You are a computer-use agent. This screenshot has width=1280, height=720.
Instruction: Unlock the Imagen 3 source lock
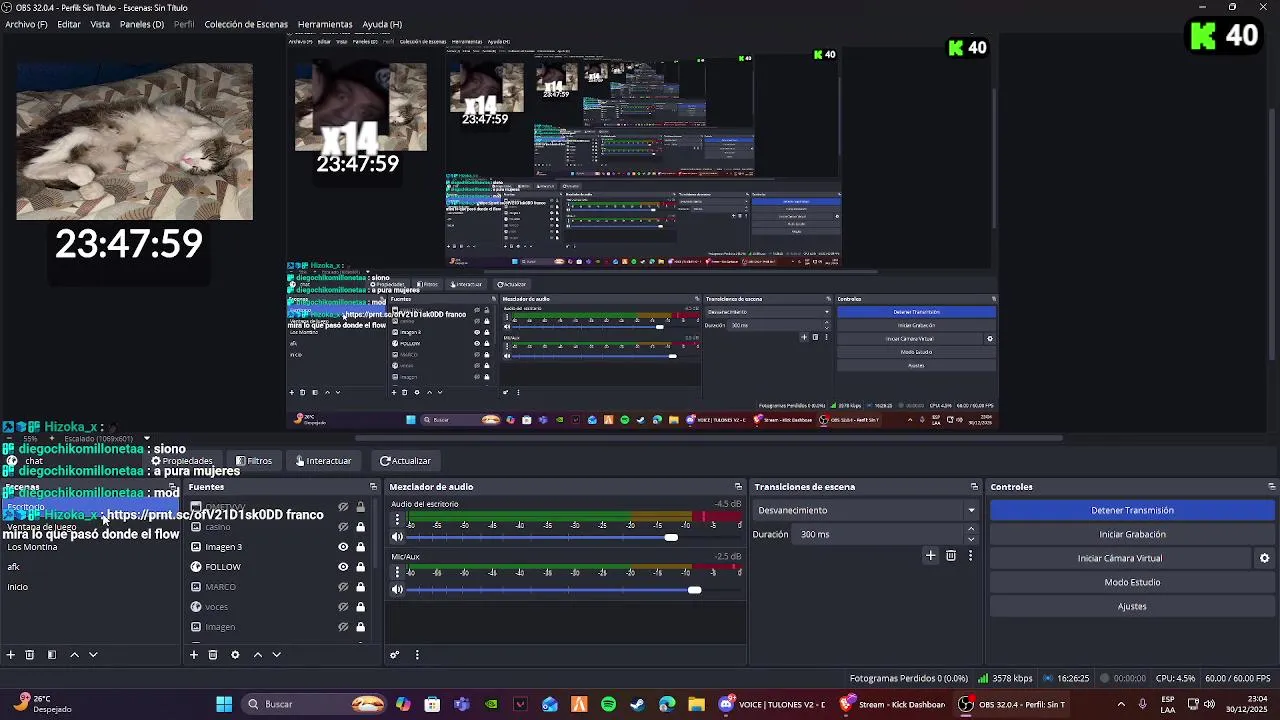point(361,547)
